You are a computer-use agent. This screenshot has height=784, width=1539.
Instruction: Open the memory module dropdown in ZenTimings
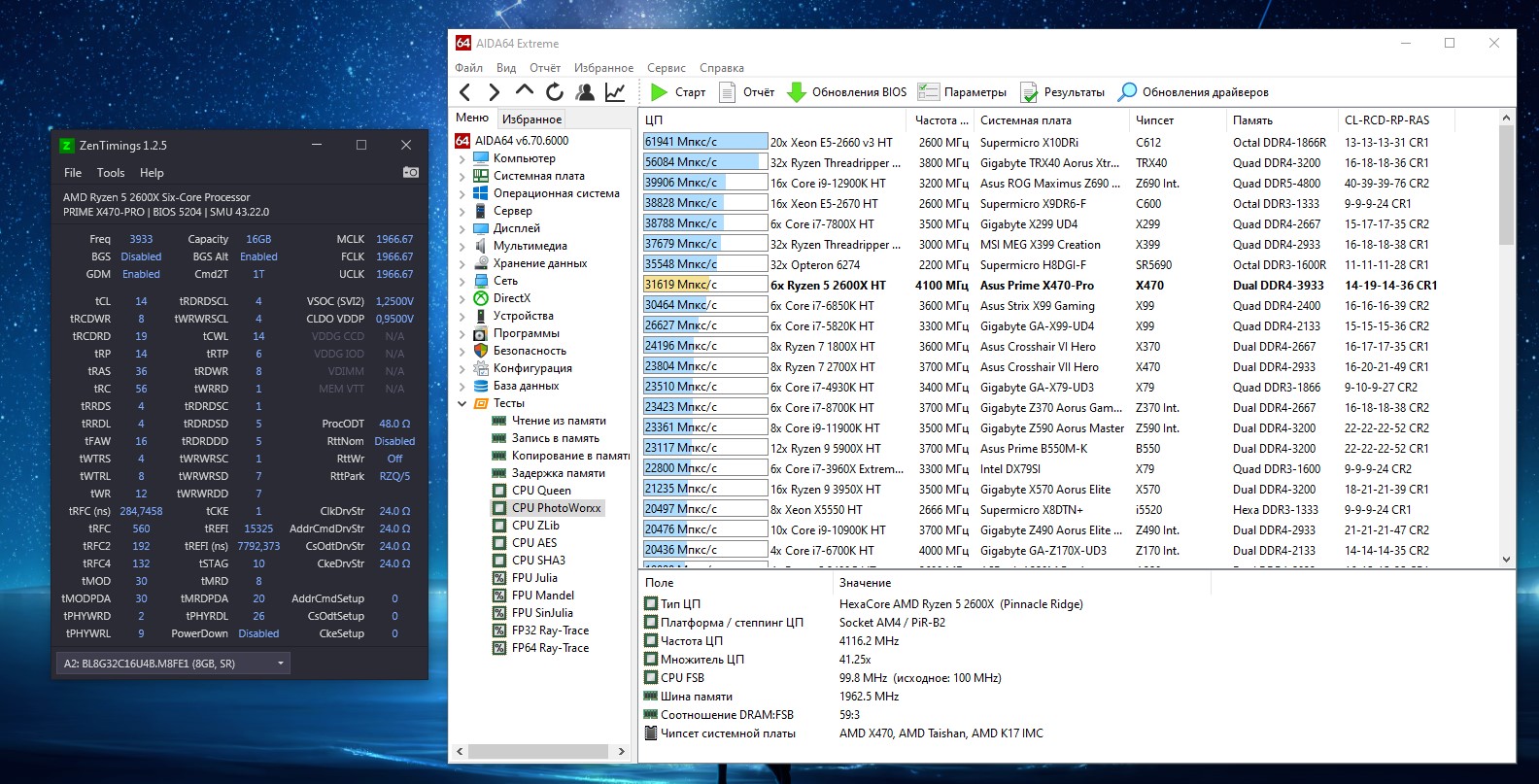coord(173,664)
